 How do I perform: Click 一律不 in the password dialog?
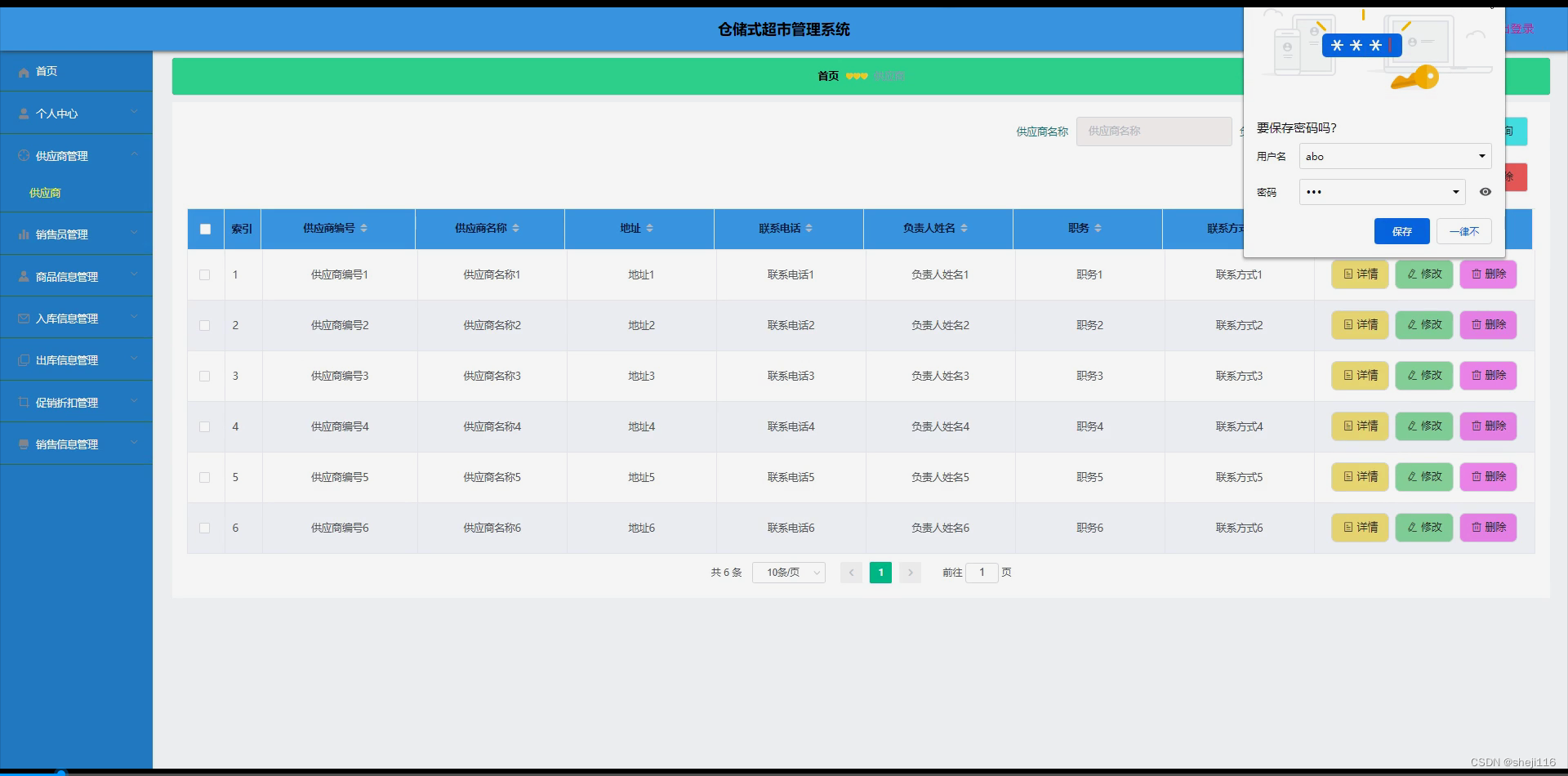(1464, 231)
